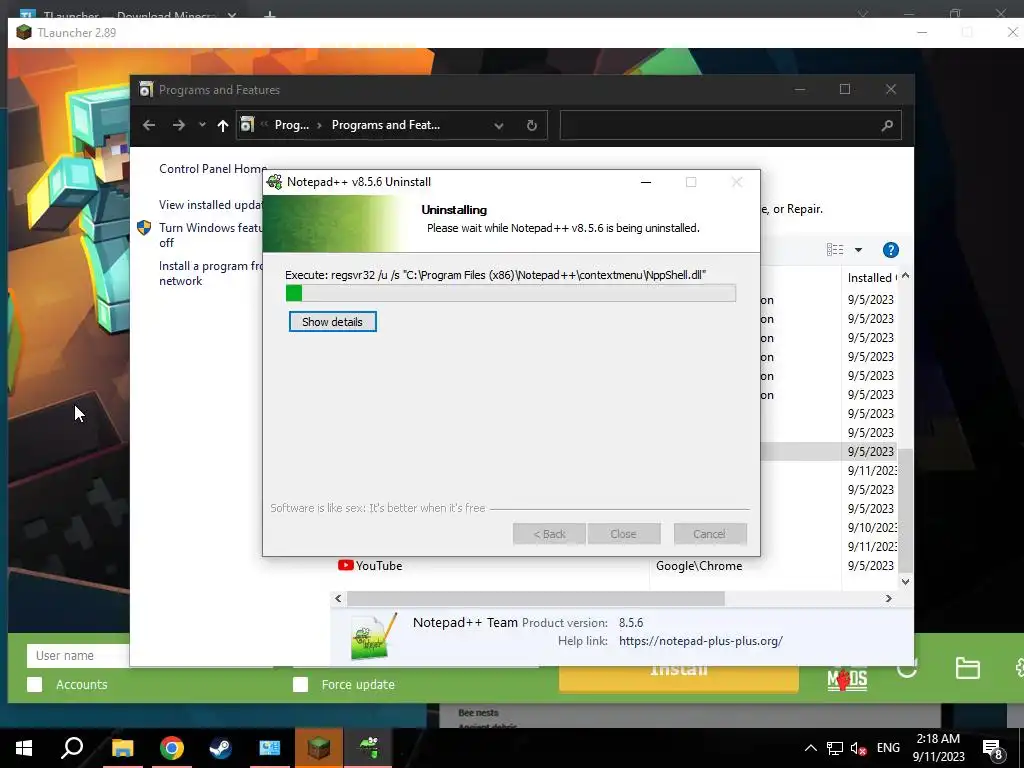Expand the address bar history dropdown
The image size is (1024, 768).
point(499,125)
